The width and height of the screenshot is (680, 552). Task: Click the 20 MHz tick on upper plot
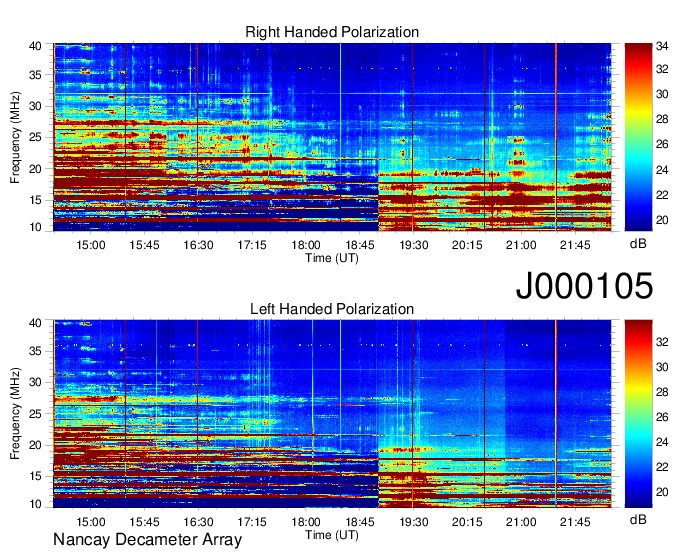(35, 169)
